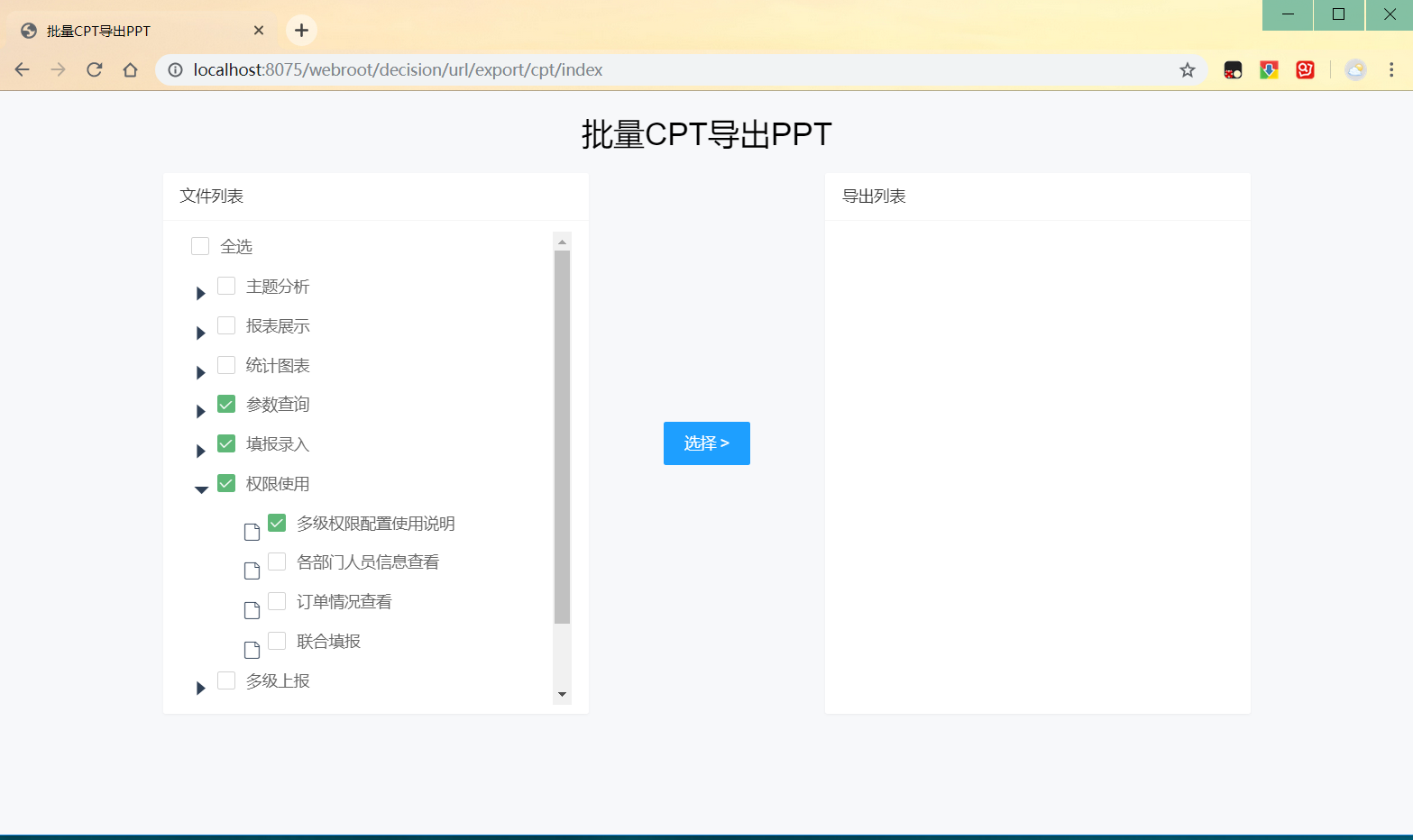Click the 填报录入 tree label
The height and width of the screenshot is (840, 1413).
pos(278,444)
